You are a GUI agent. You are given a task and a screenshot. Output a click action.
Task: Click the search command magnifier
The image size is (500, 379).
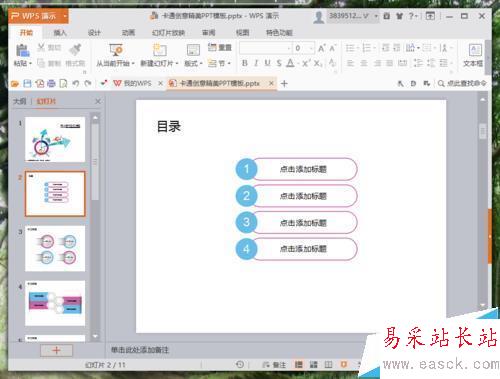click(441, 83)
